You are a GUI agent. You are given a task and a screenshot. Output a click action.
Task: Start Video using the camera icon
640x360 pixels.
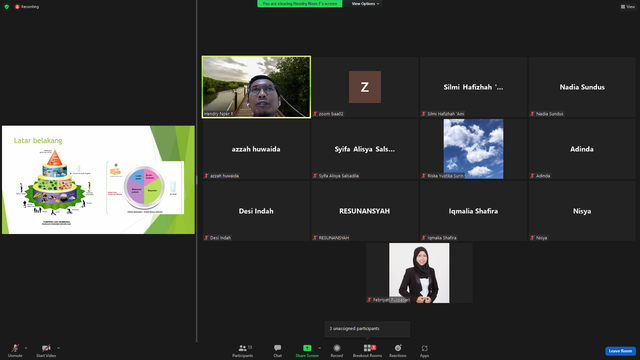coord(46,350)
